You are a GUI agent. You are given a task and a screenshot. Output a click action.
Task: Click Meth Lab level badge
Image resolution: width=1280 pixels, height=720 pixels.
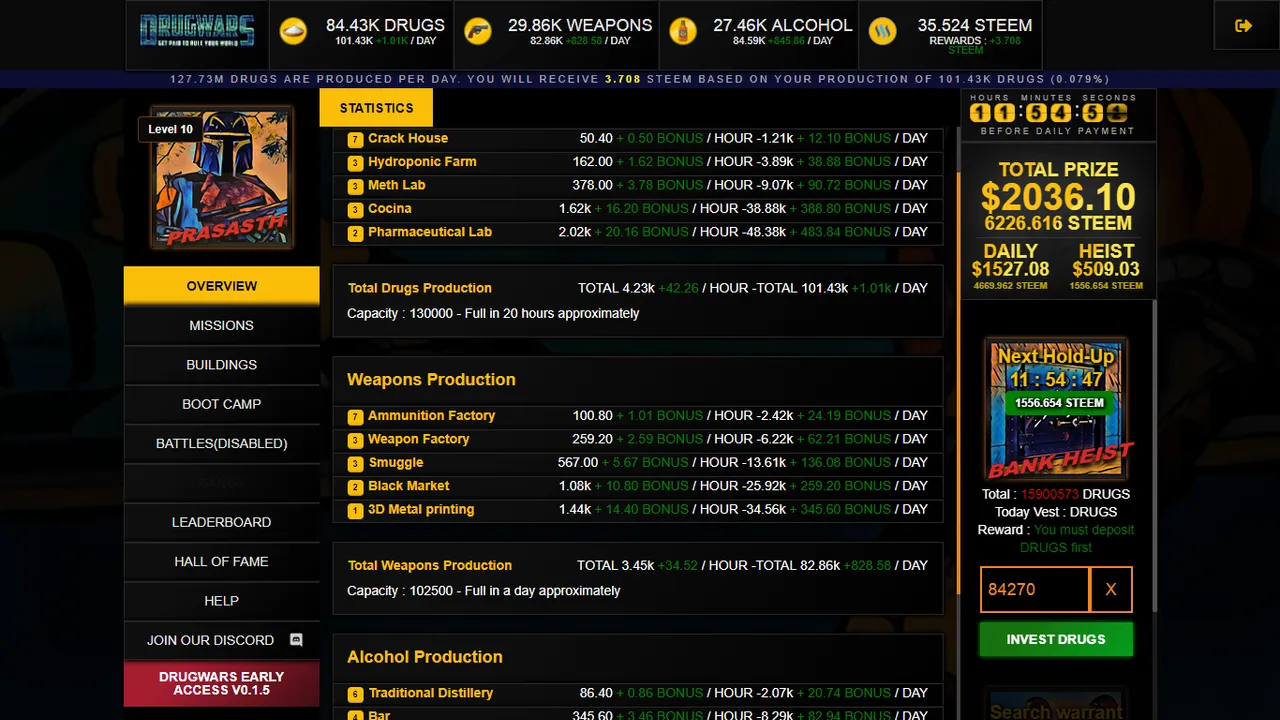click(355, 186)
